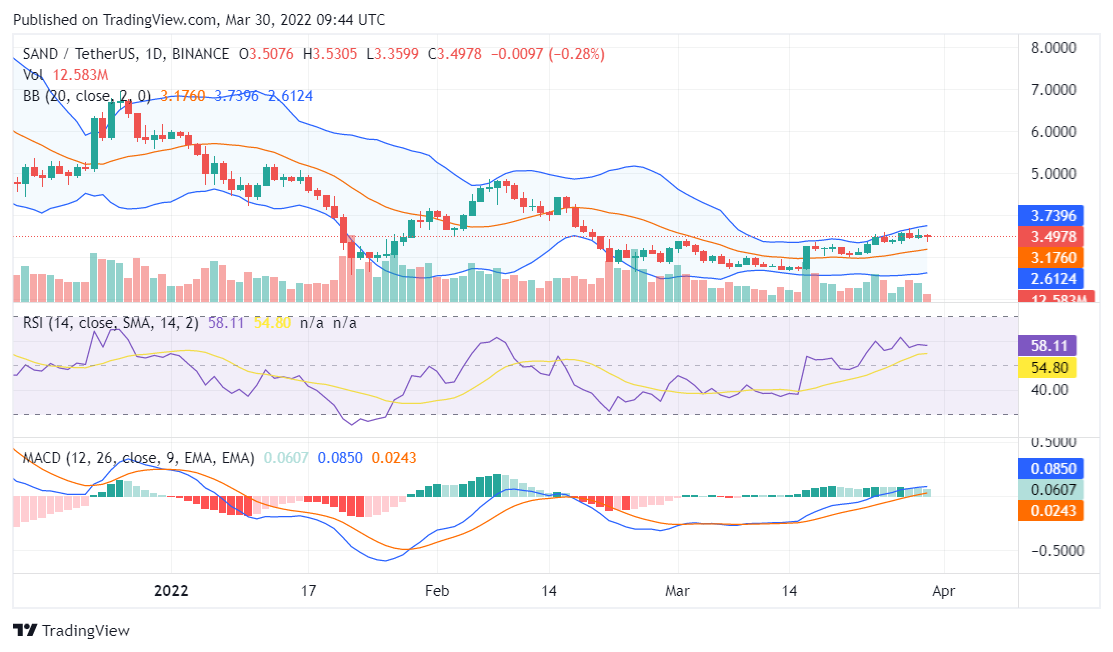Image resolution: width=1113 pixels, height=652 pixels.
Task: Click the yellow 54.80 RSI average tag
Action: click(1051, 367)
